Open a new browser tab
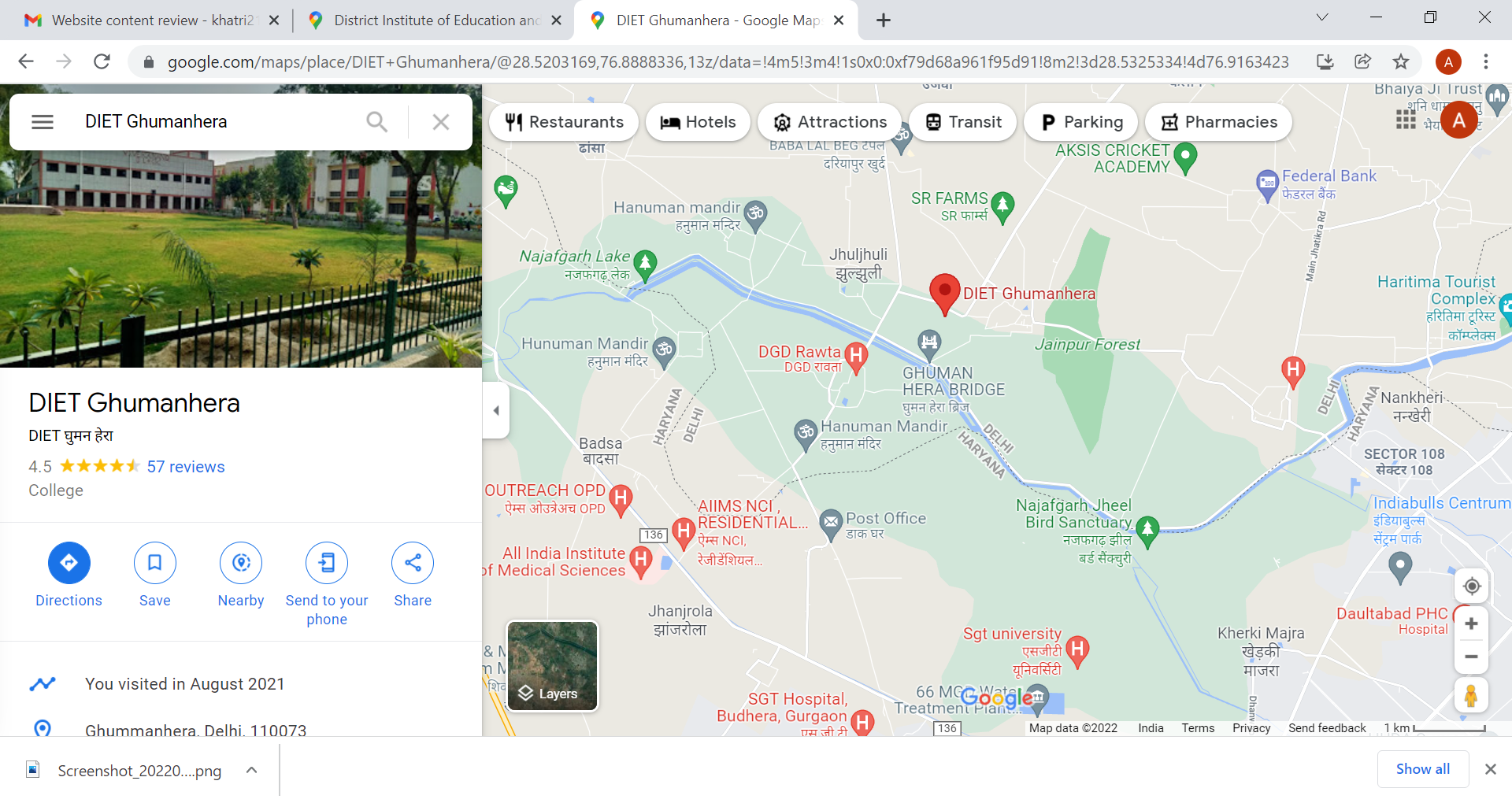 pyautogui.click(x=884, y=20)
